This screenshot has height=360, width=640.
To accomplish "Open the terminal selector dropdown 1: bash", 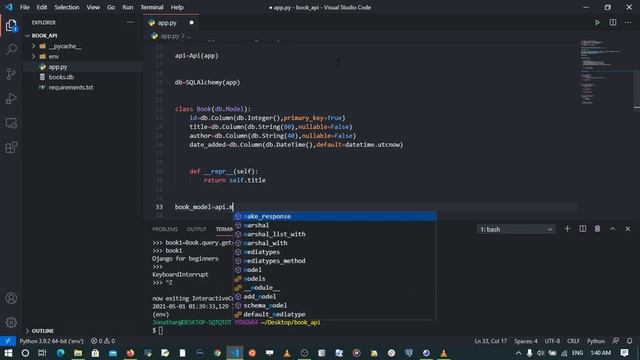I will pos(516,229).
